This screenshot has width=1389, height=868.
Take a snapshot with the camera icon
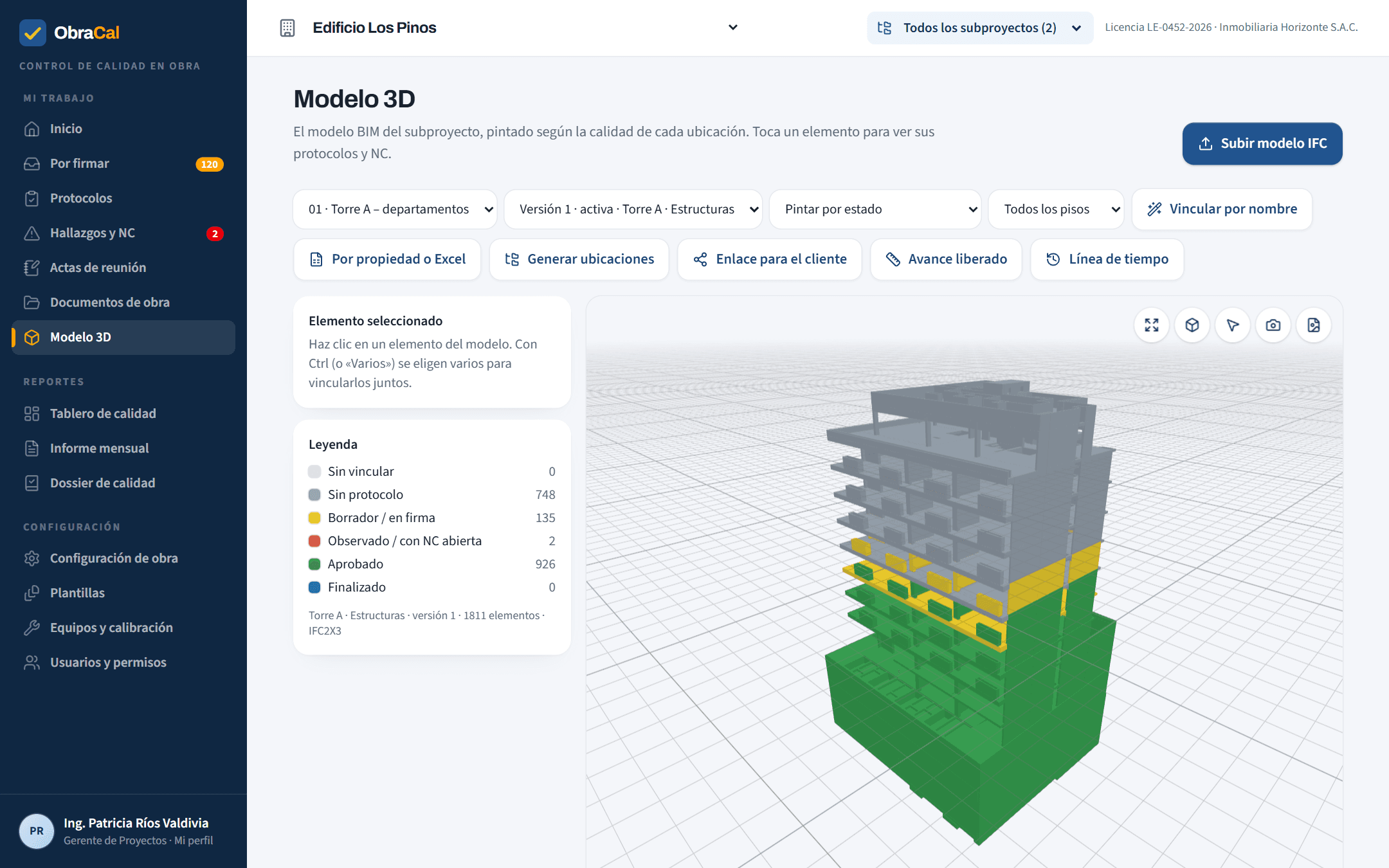(x=1273, y=325)
